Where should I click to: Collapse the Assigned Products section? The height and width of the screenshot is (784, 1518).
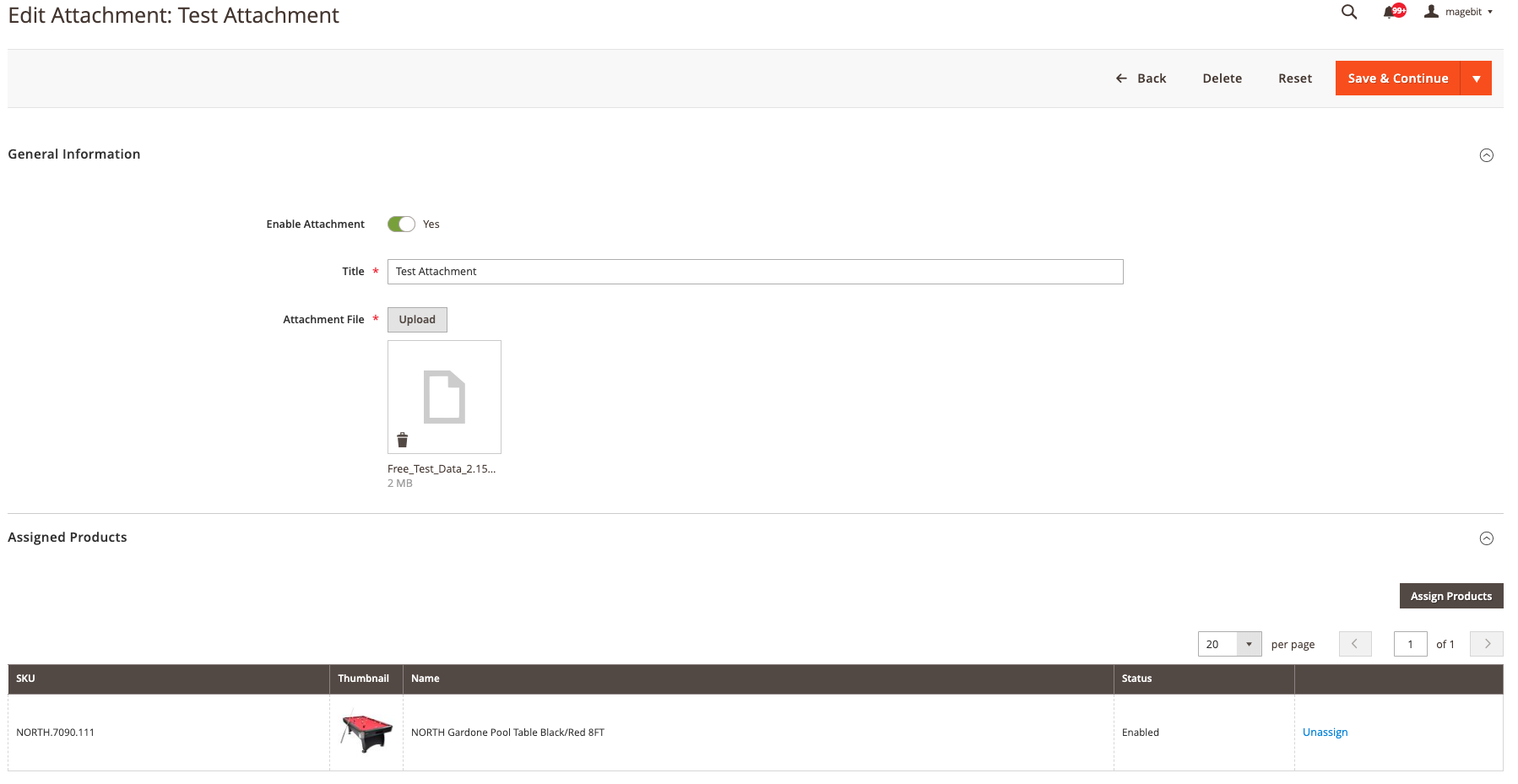pos(1487,538)
